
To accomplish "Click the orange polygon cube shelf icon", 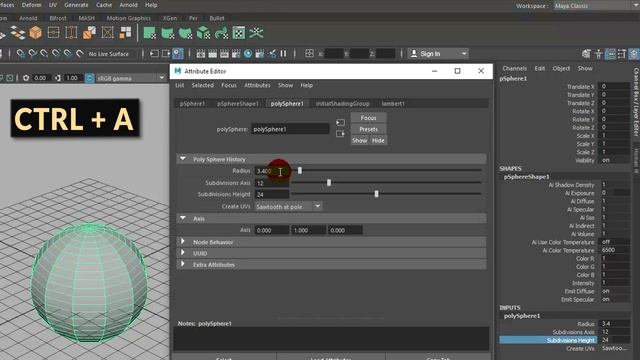I will (36, 33).
